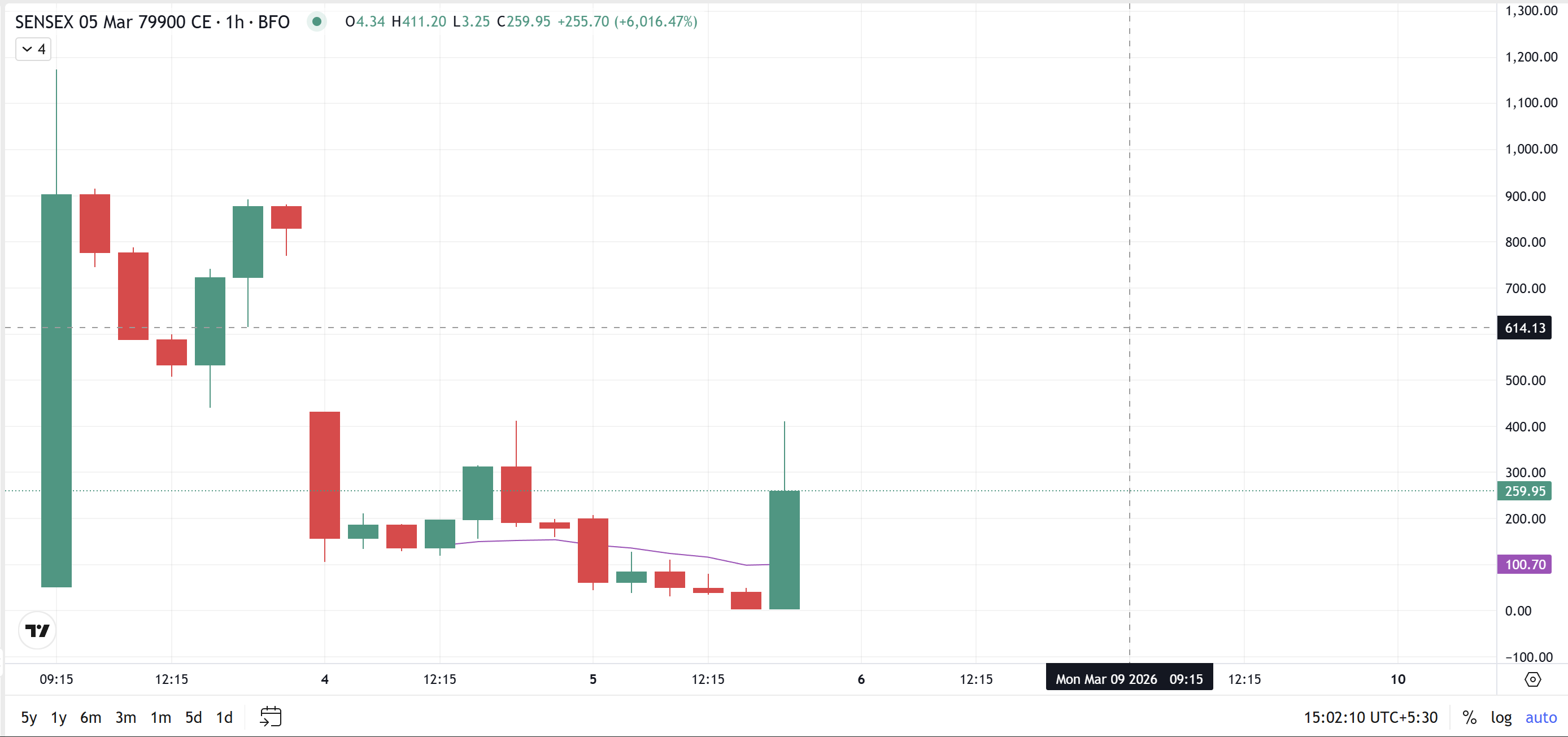Image resolution: width=1568 pixels, height=737 pixels.
Task: Switch to the 3m range
Action: coord(125,718)
